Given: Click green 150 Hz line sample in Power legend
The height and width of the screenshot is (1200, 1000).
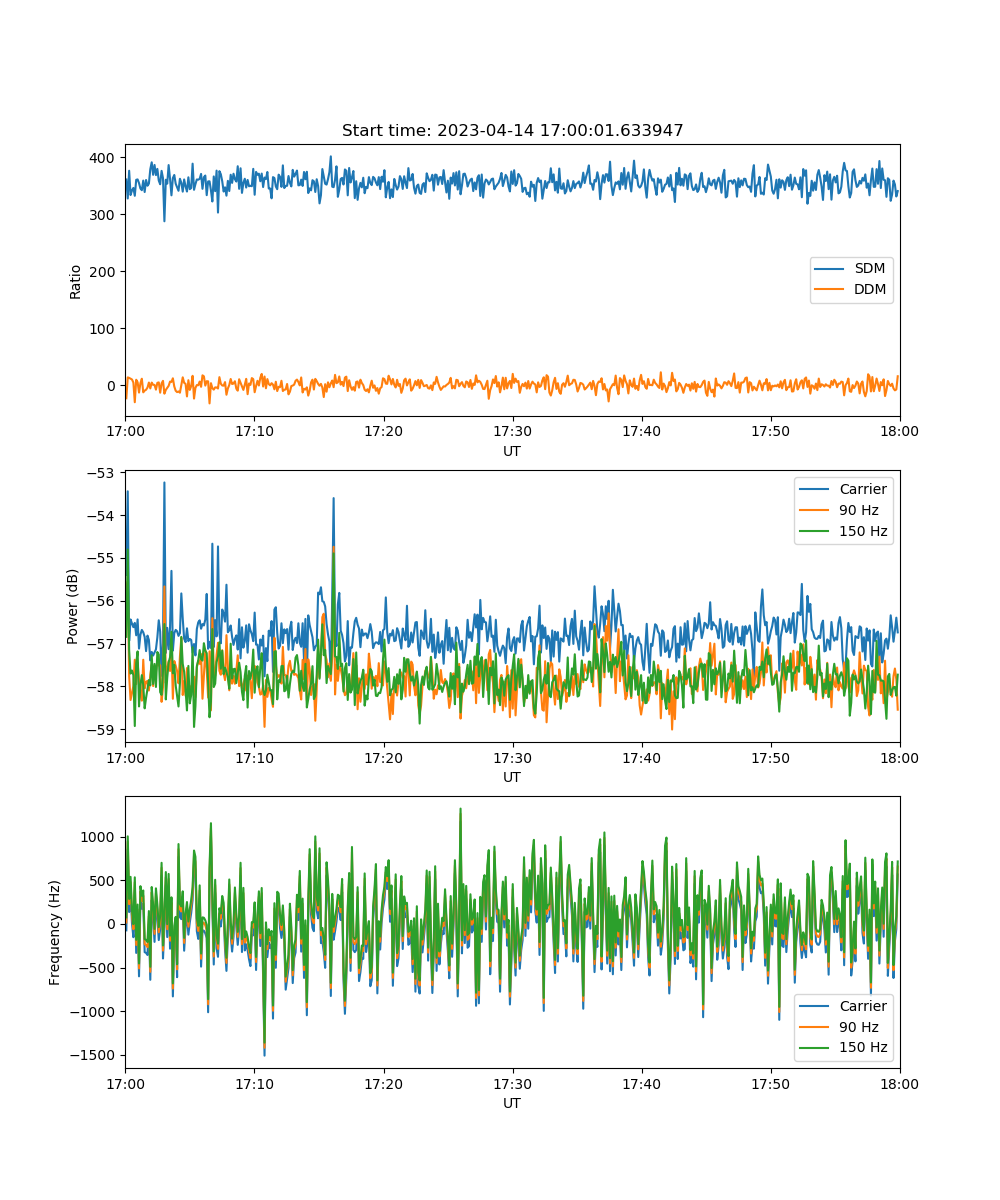Looking at the screenshot, I should 814,531.
